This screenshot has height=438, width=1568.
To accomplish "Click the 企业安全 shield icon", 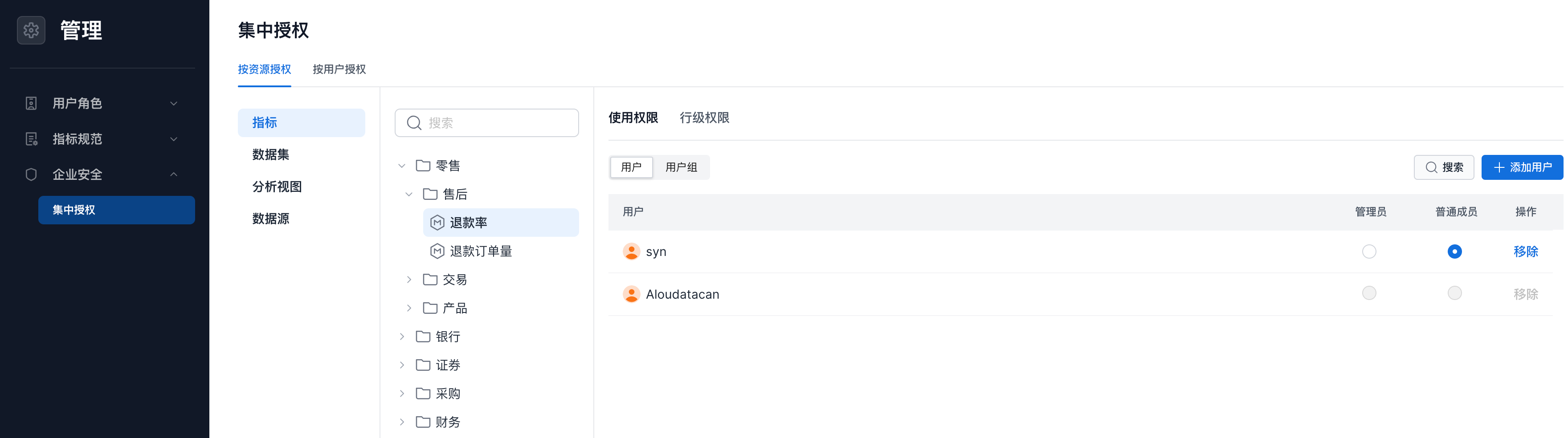I will (x=31, y=174).
